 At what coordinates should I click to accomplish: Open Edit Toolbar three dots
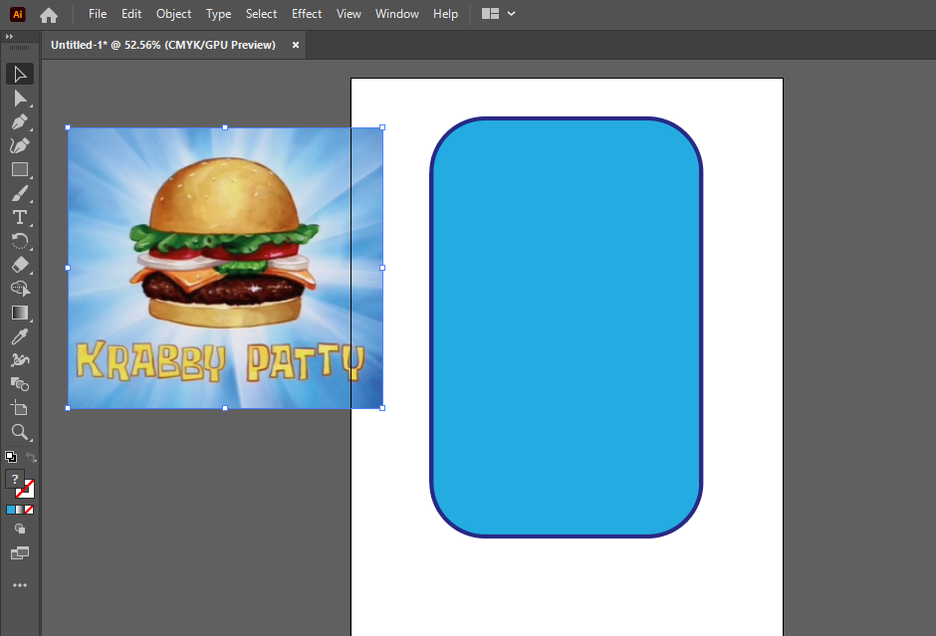point(20,585)
